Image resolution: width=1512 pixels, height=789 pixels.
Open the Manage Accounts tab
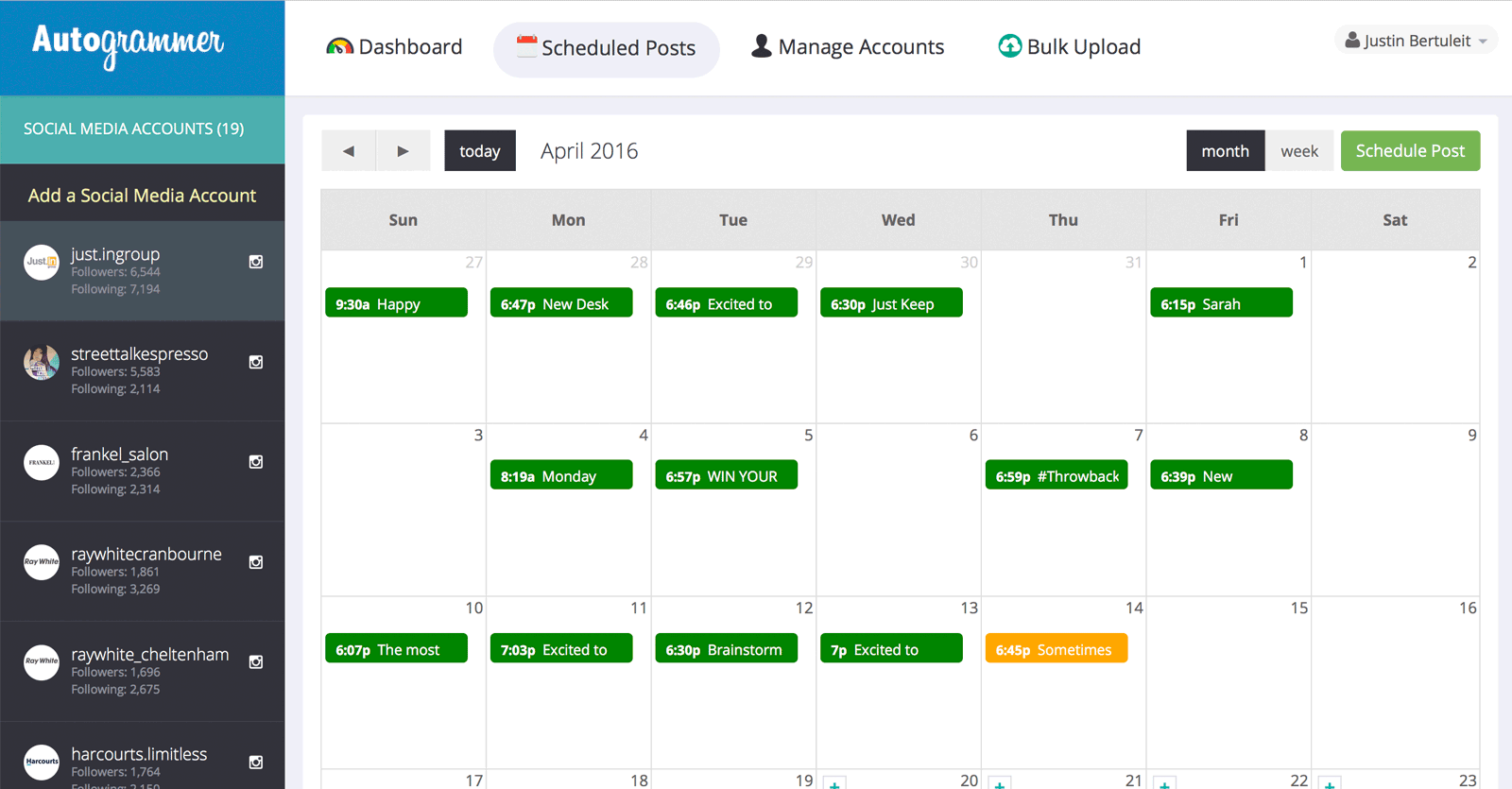click(x=848, y=47)
